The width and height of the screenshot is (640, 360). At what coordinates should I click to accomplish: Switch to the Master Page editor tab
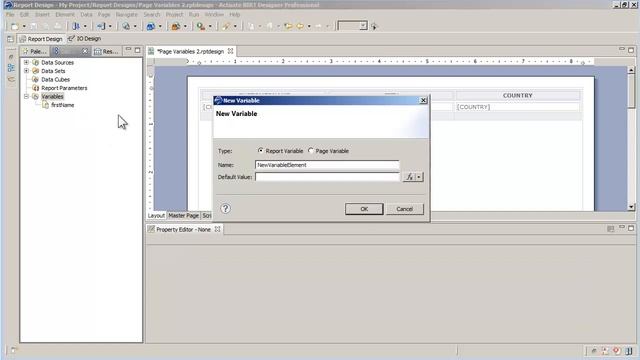tap(183, 216)
